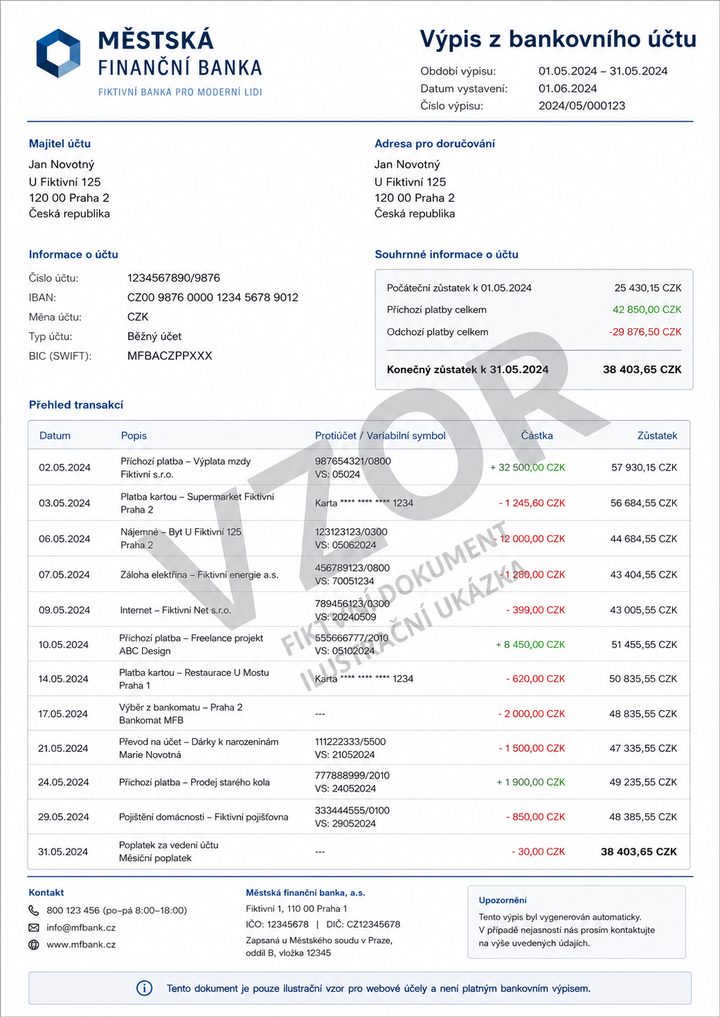Click the Výplata mzdy transaction description
The height and width of the screenshot is (1017, 720).
[186, 468]
